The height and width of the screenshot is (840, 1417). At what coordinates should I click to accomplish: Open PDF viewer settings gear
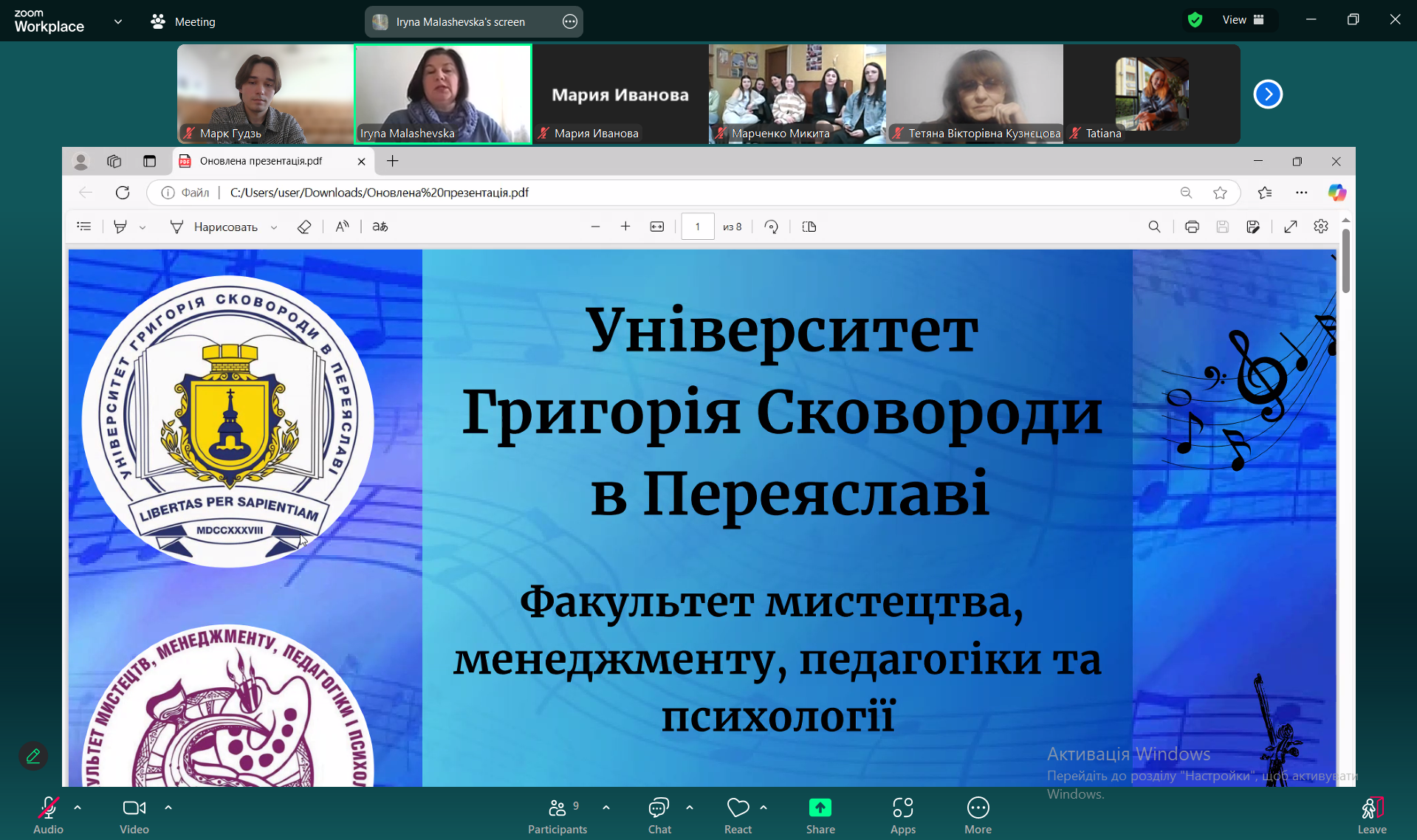[x=1321, y=227]
